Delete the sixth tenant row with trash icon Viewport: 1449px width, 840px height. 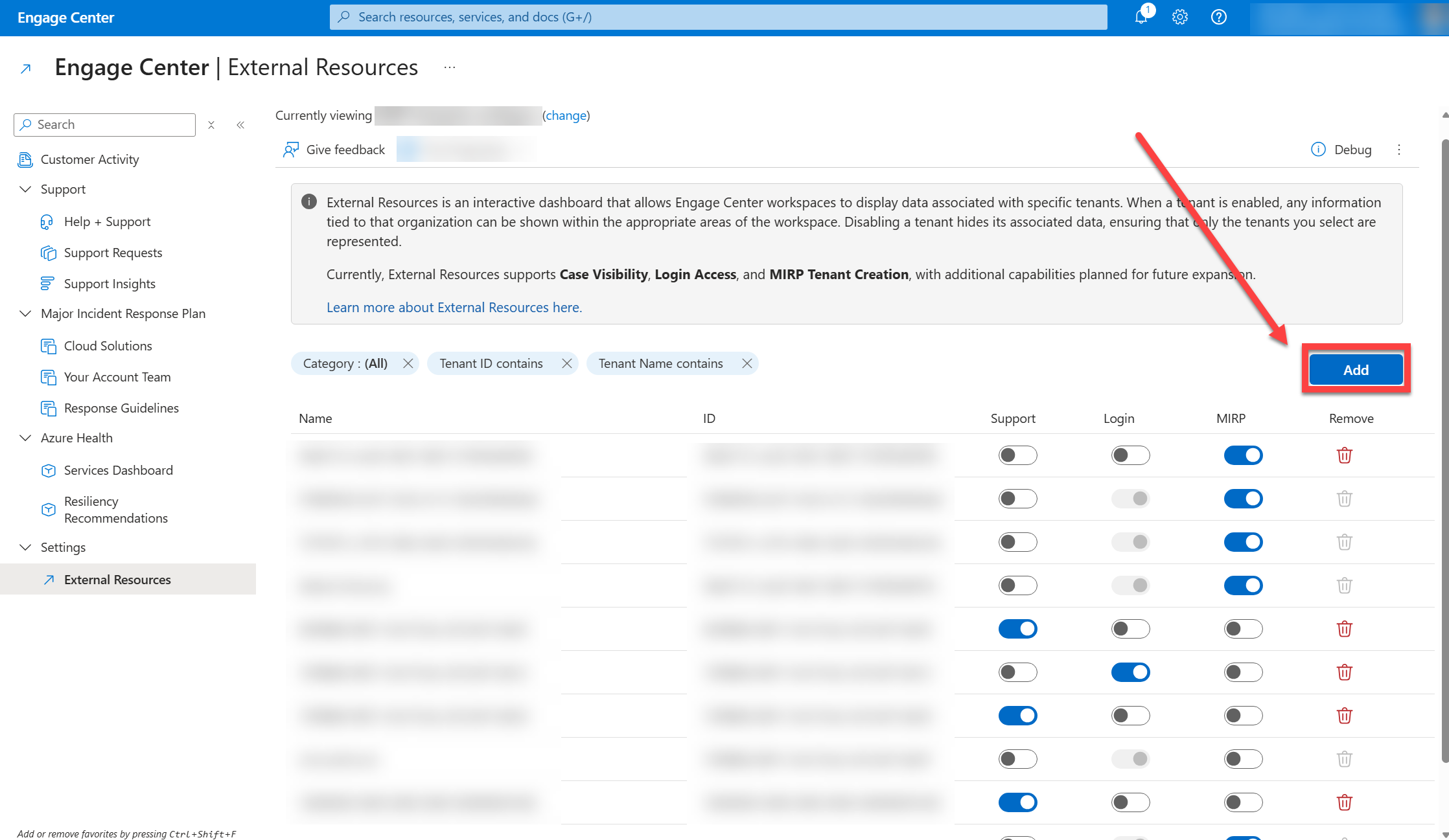(x=1345, y=672)
